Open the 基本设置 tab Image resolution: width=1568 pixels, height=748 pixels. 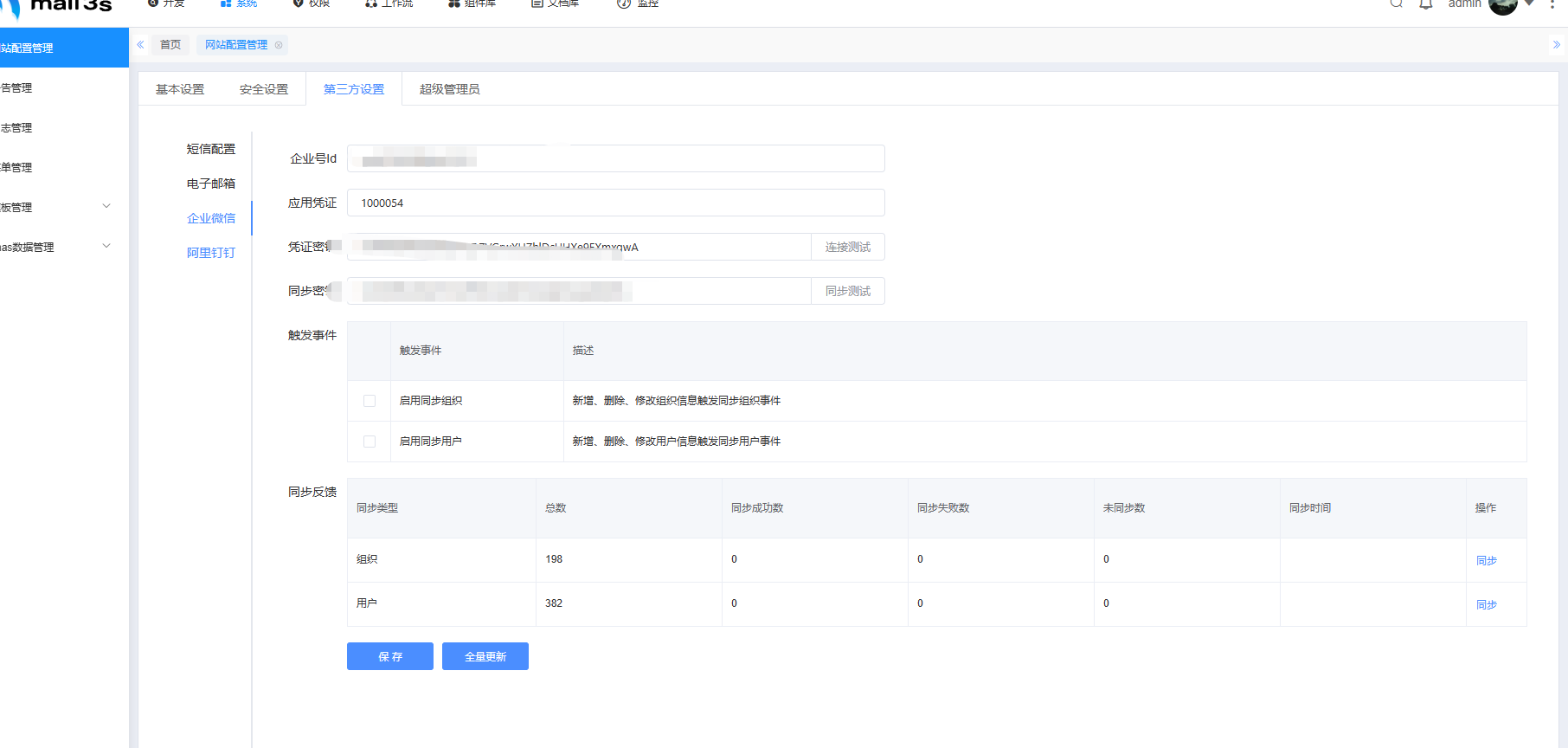tap(180, 89)
